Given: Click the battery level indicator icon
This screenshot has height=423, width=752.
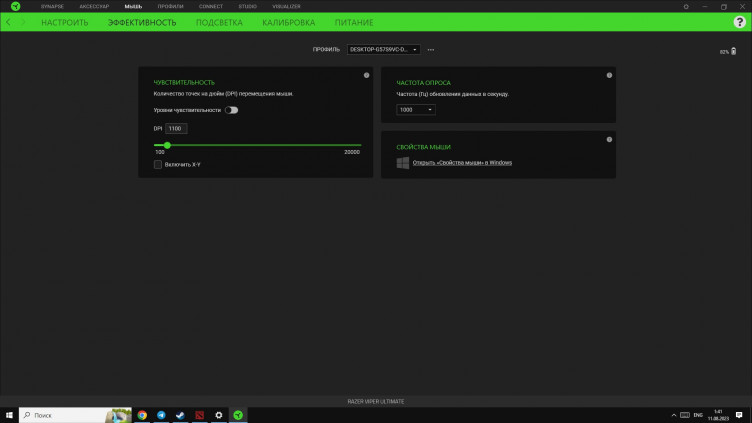Looking at the screenshot, I should tap(731, 51).
